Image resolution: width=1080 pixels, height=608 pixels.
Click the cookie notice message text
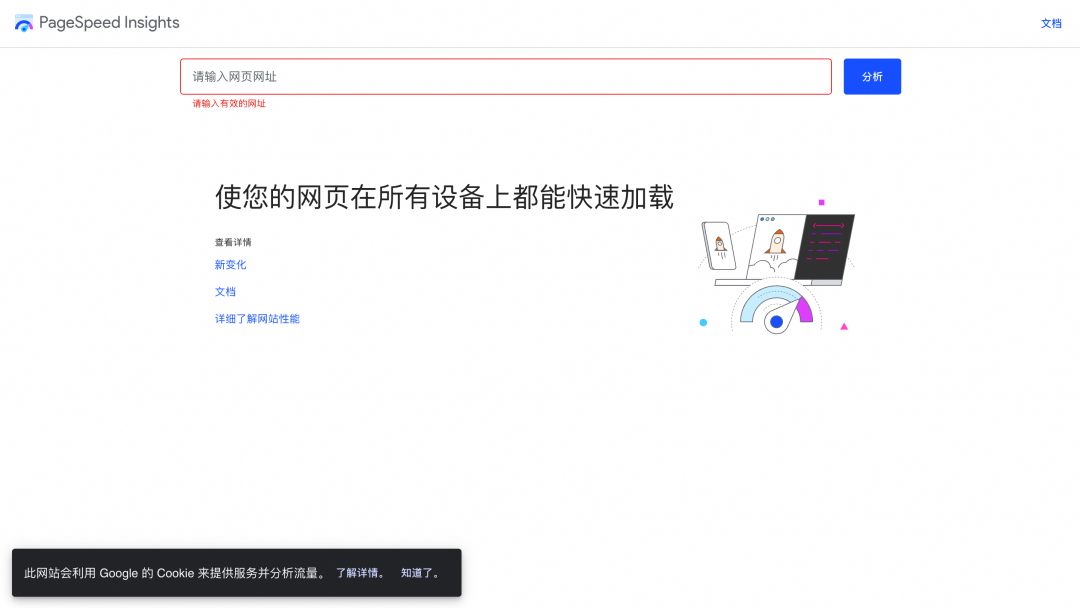coord(176,573)
